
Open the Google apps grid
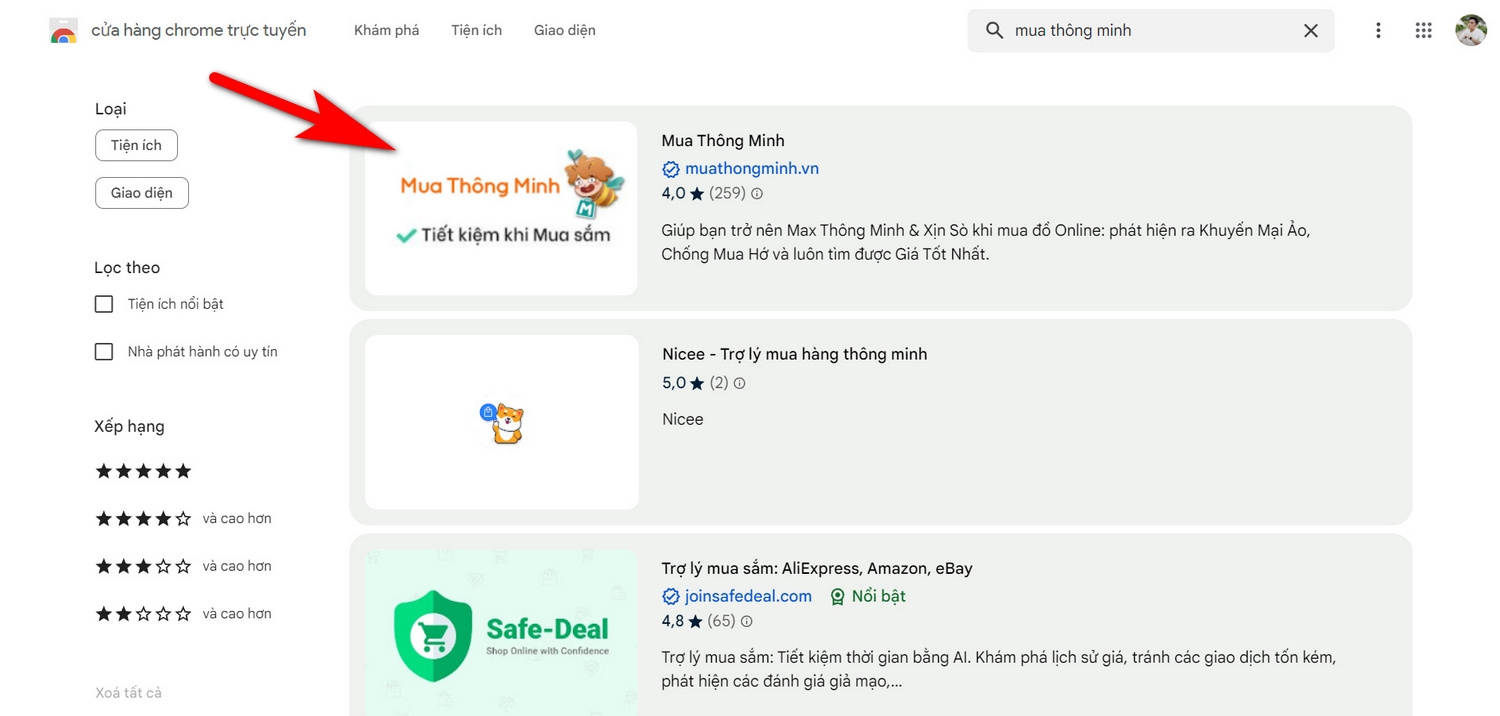1424,31
